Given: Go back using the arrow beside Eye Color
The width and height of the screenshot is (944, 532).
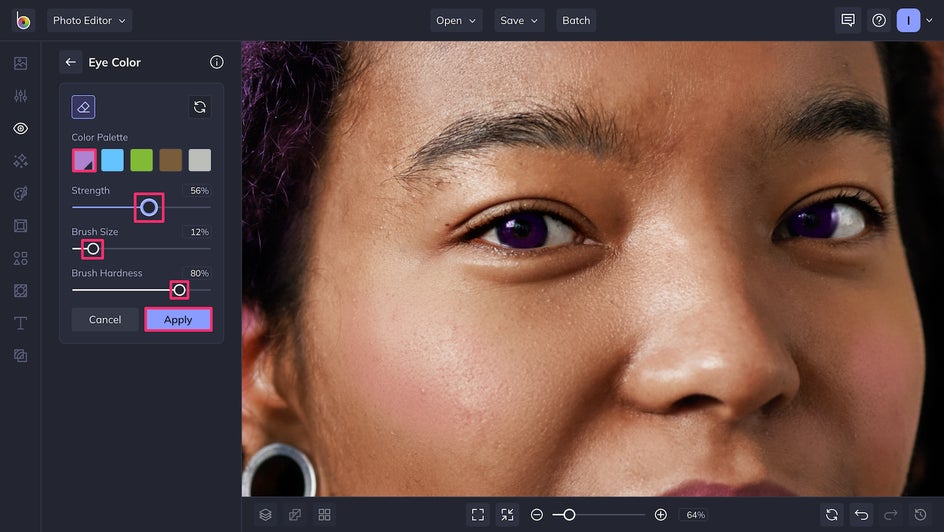Looking at the screenshot, I should 70,62.
